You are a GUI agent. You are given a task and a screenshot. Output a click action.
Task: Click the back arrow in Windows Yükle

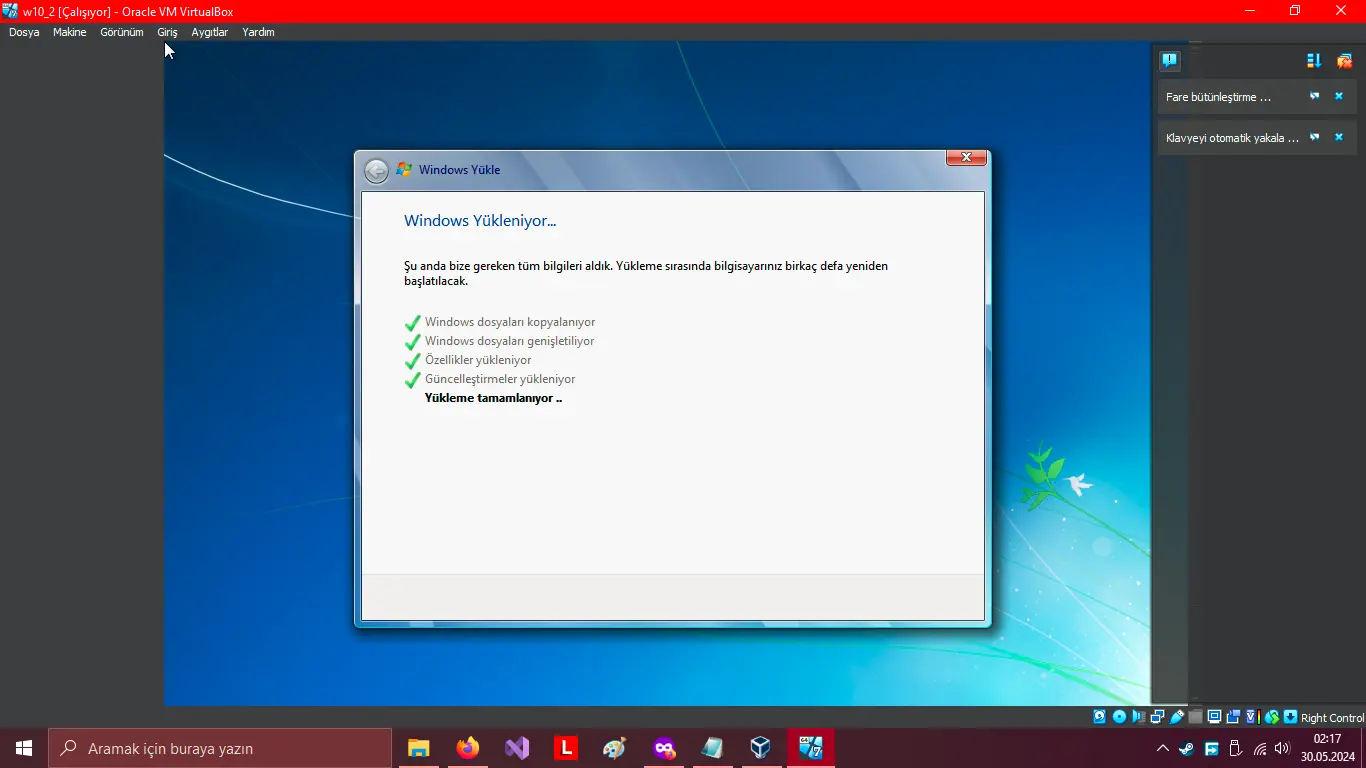coord(376,171)
